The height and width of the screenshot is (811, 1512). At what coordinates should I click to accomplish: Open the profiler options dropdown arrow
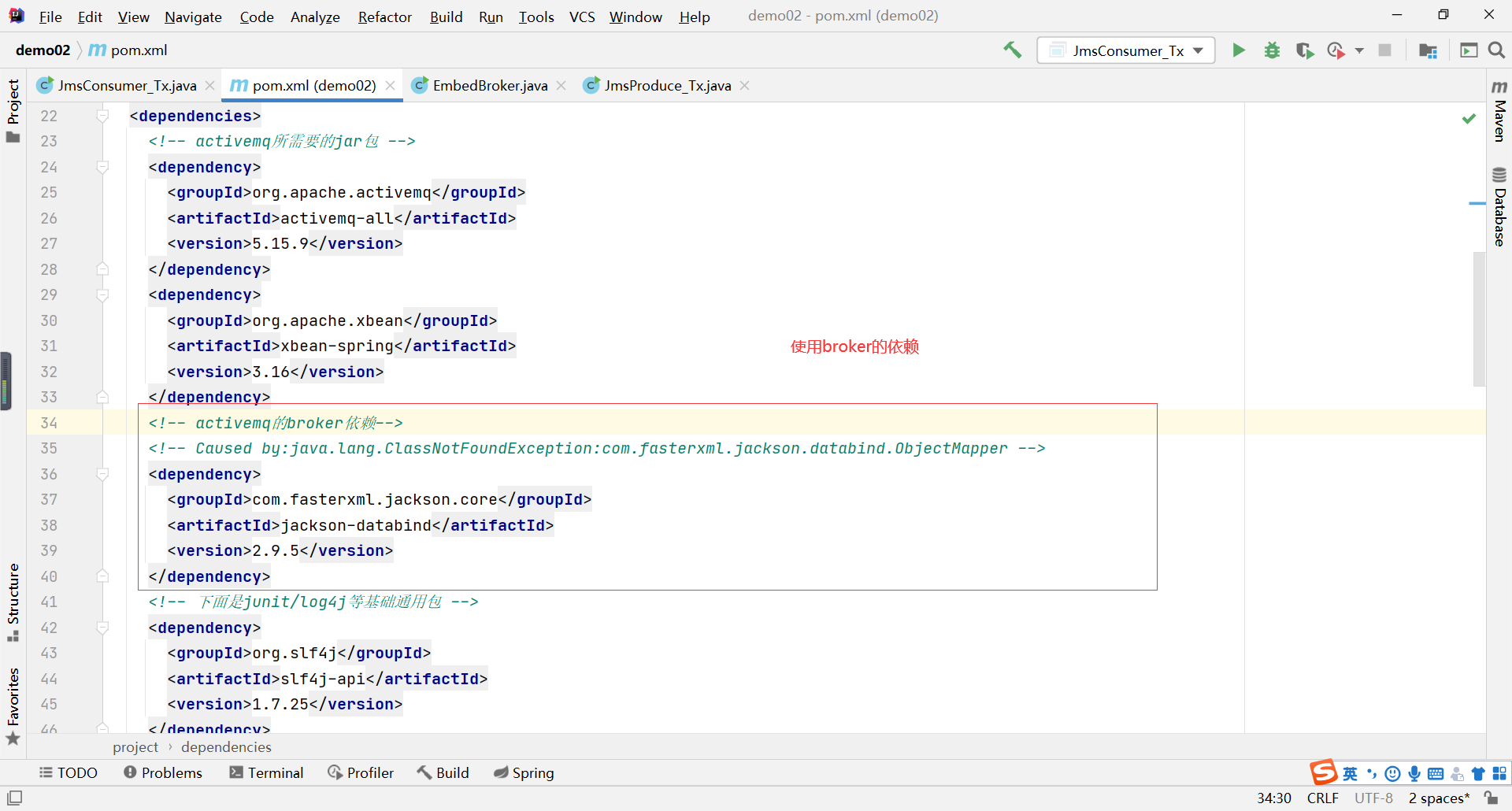tap(1359, 50)
